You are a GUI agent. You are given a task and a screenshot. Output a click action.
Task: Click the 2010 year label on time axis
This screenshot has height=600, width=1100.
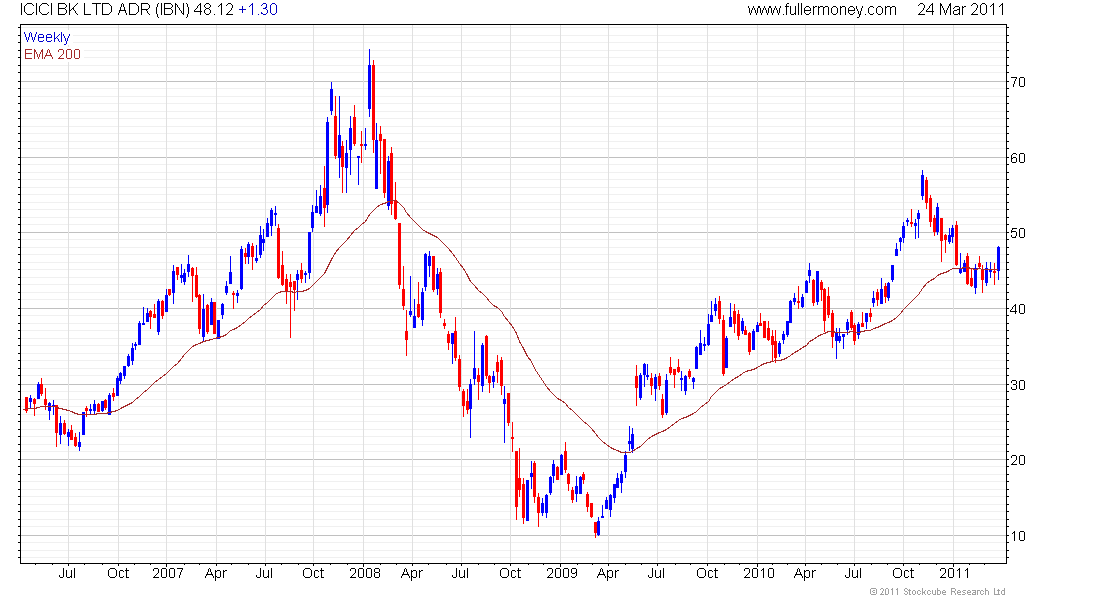click(758, 573)
